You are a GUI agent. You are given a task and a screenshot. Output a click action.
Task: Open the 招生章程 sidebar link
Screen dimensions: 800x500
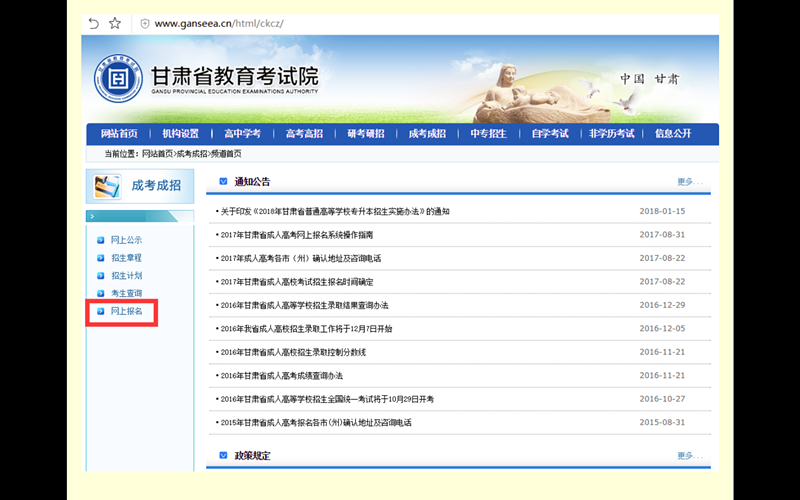tap(127, 258)
